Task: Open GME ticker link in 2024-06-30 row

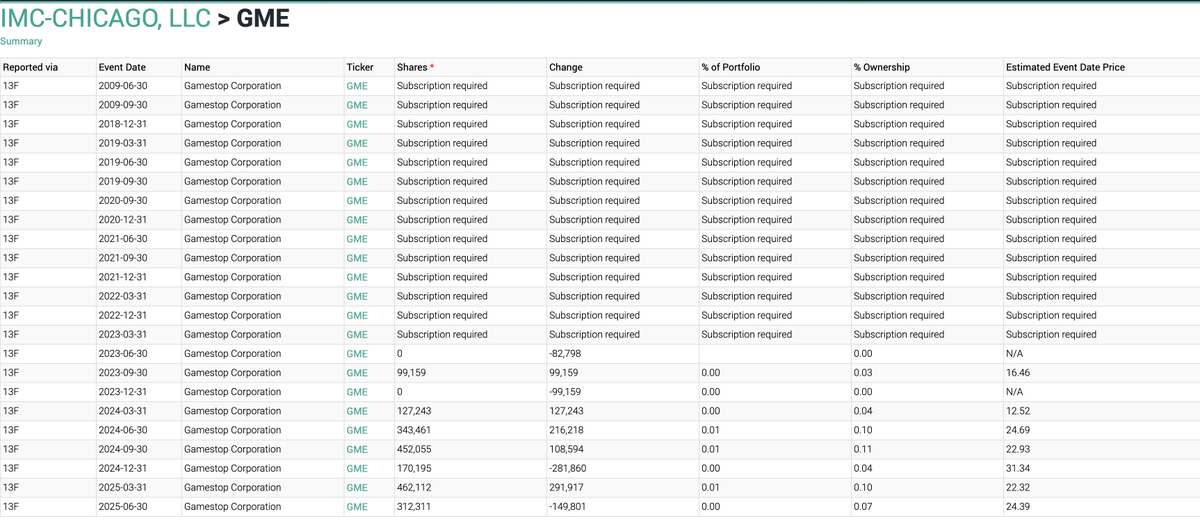Action: [357, 430]
